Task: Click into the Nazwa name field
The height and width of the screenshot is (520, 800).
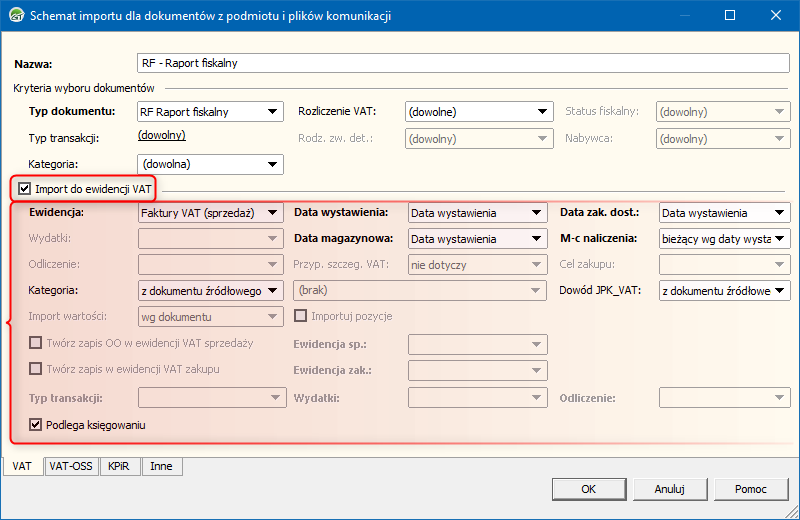Action: [x=463, y=63]
